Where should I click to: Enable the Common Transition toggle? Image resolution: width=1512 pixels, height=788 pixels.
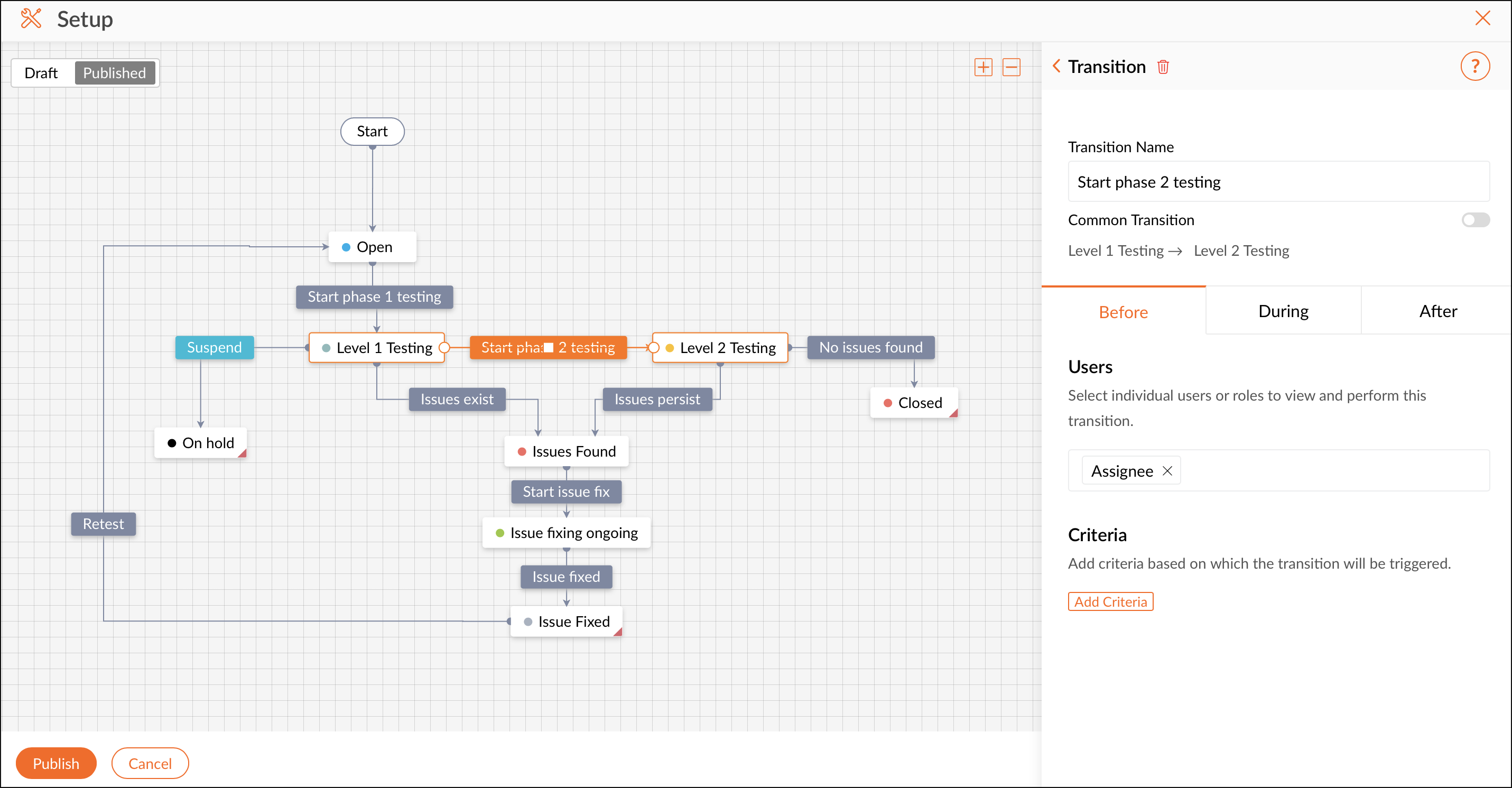1475,220
